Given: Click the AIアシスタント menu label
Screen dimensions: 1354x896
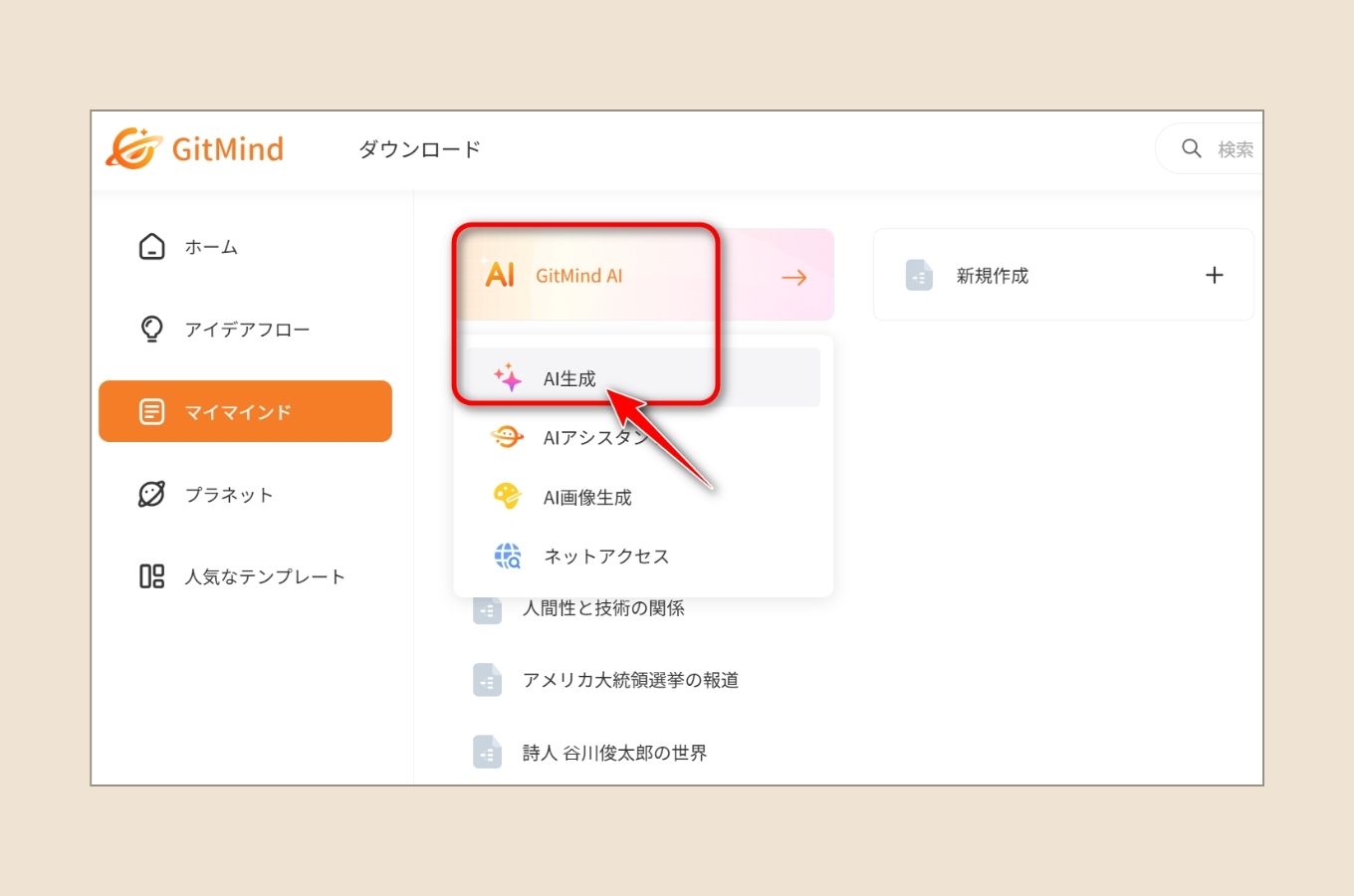Looking at the screenshot, I should [x=595, y=438].
